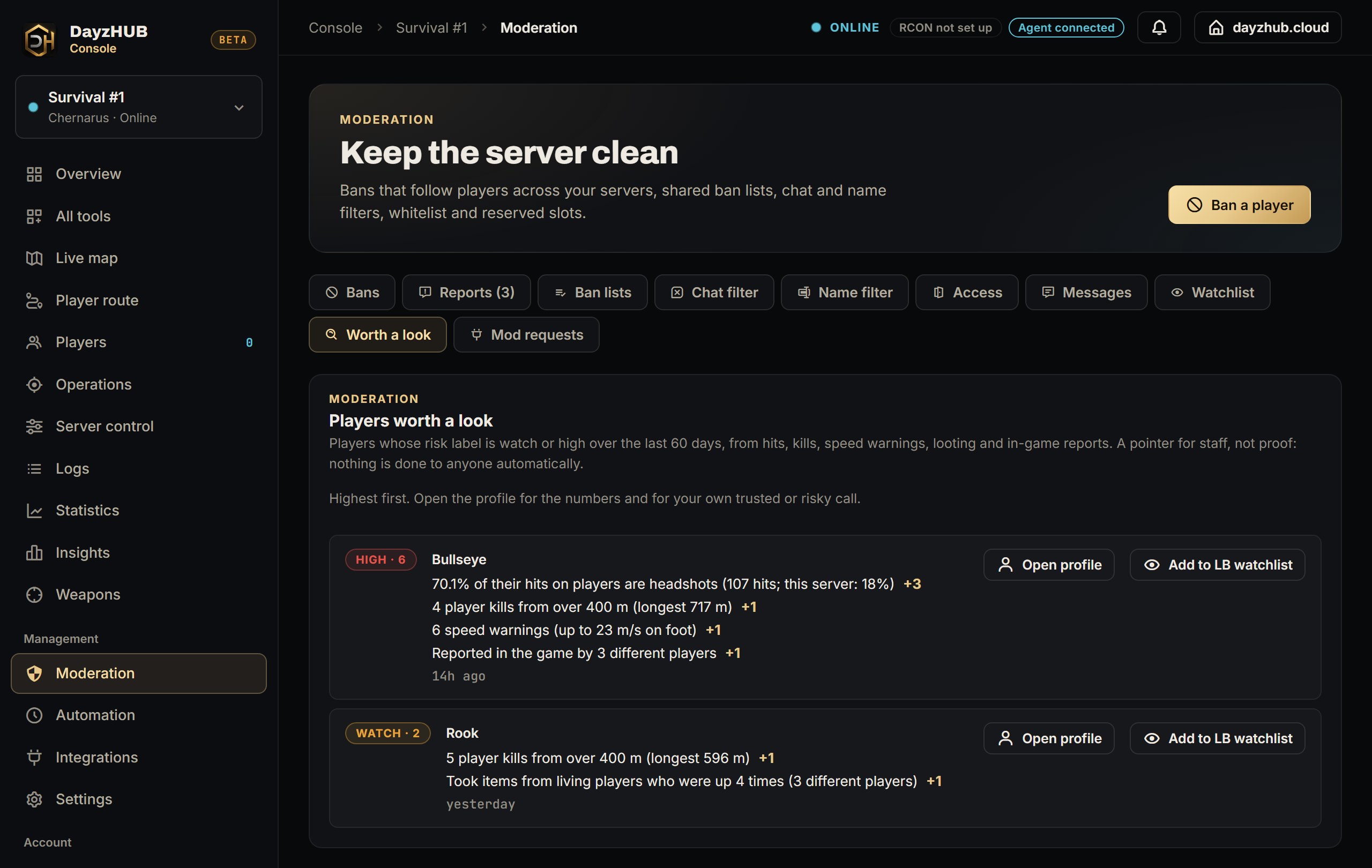This screenshot has width=1372, height=868.
Task: Click the eye icon on the Watchlist tab
Action: click(x=1176, y=292)
